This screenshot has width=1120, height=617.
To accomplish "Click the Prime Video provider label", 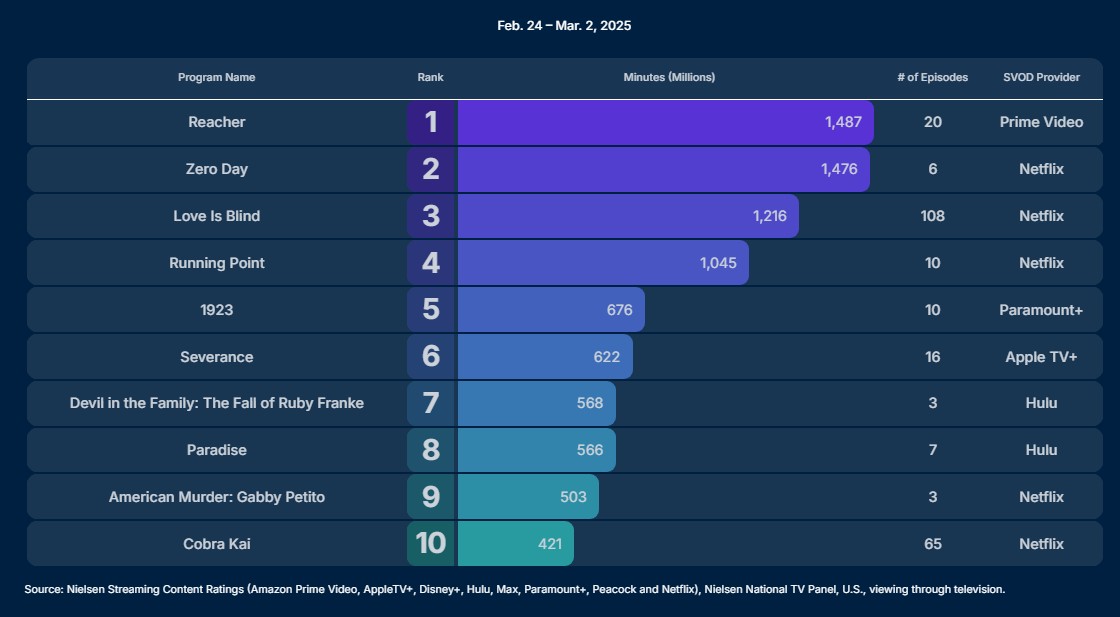I will pyautogui.click(x=1041, y=122).
